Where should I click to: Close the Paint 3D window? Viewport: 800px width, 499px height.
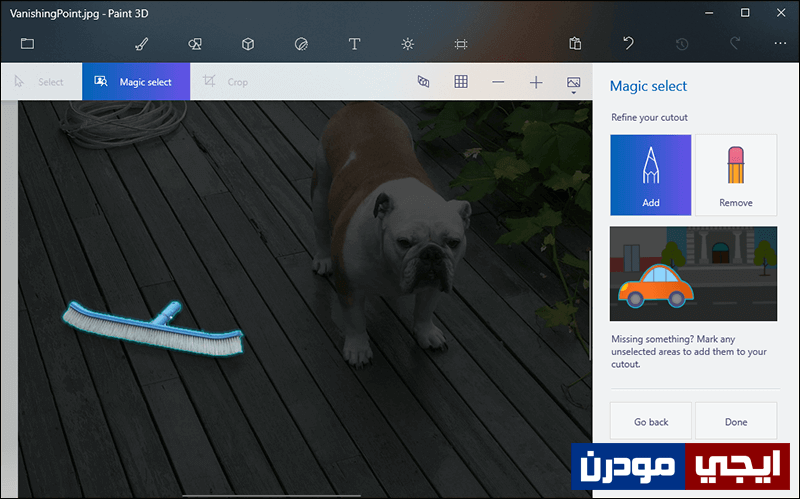point(781,13)
